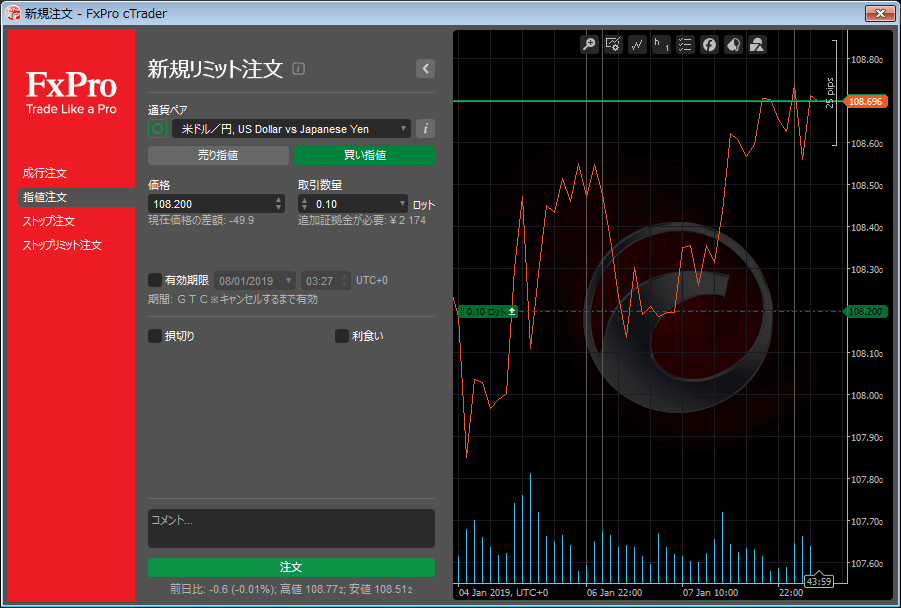901x608 pixels.
Task: Close the 新規注文 window
Action: tap(880, 13)
